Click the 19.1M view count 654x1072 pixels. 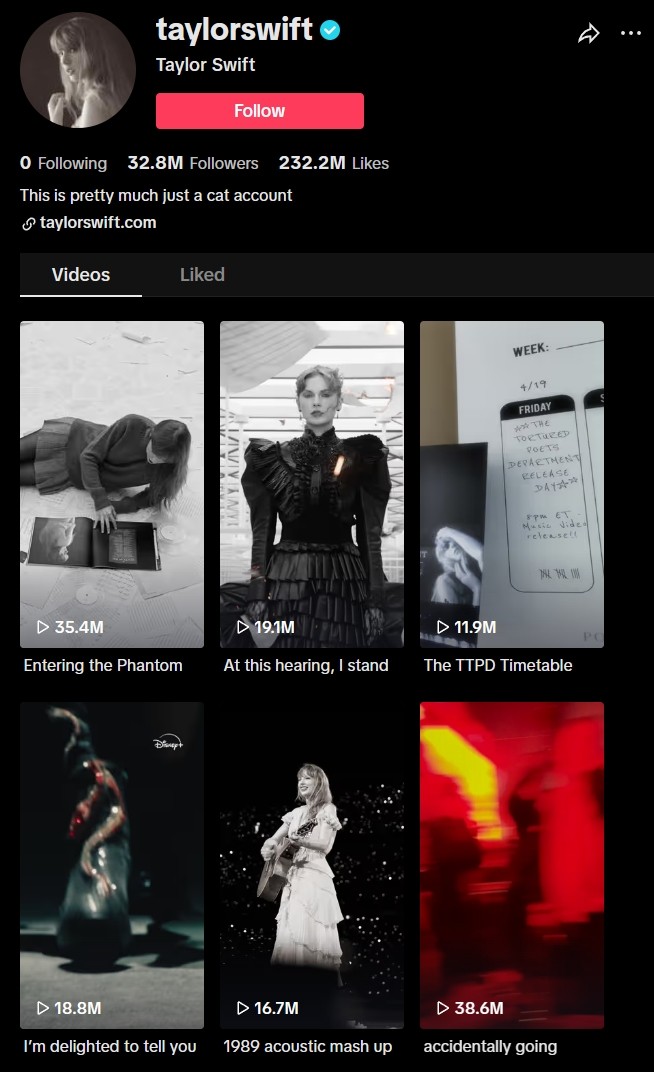pos(274,627)
